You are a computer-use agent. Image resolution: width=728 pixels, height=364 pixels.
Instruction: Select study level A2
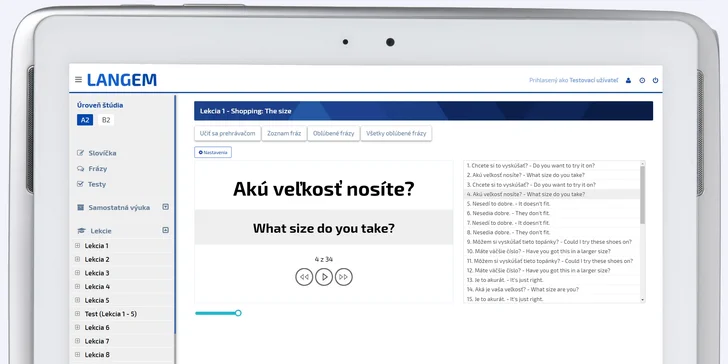[x=85, y=120]
